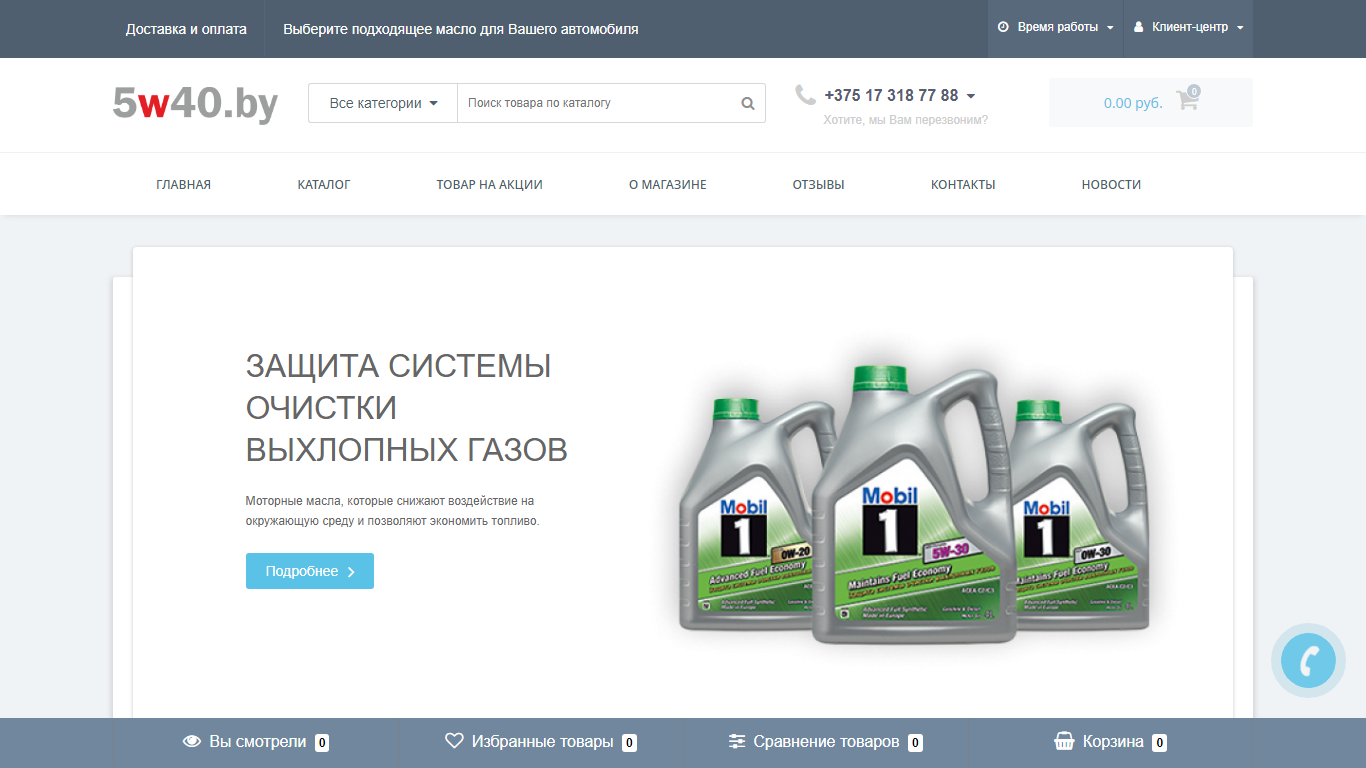Click the eye icon in bottom bar
The height and width of the screenshot is (768, 1366).
click(192, 742)
